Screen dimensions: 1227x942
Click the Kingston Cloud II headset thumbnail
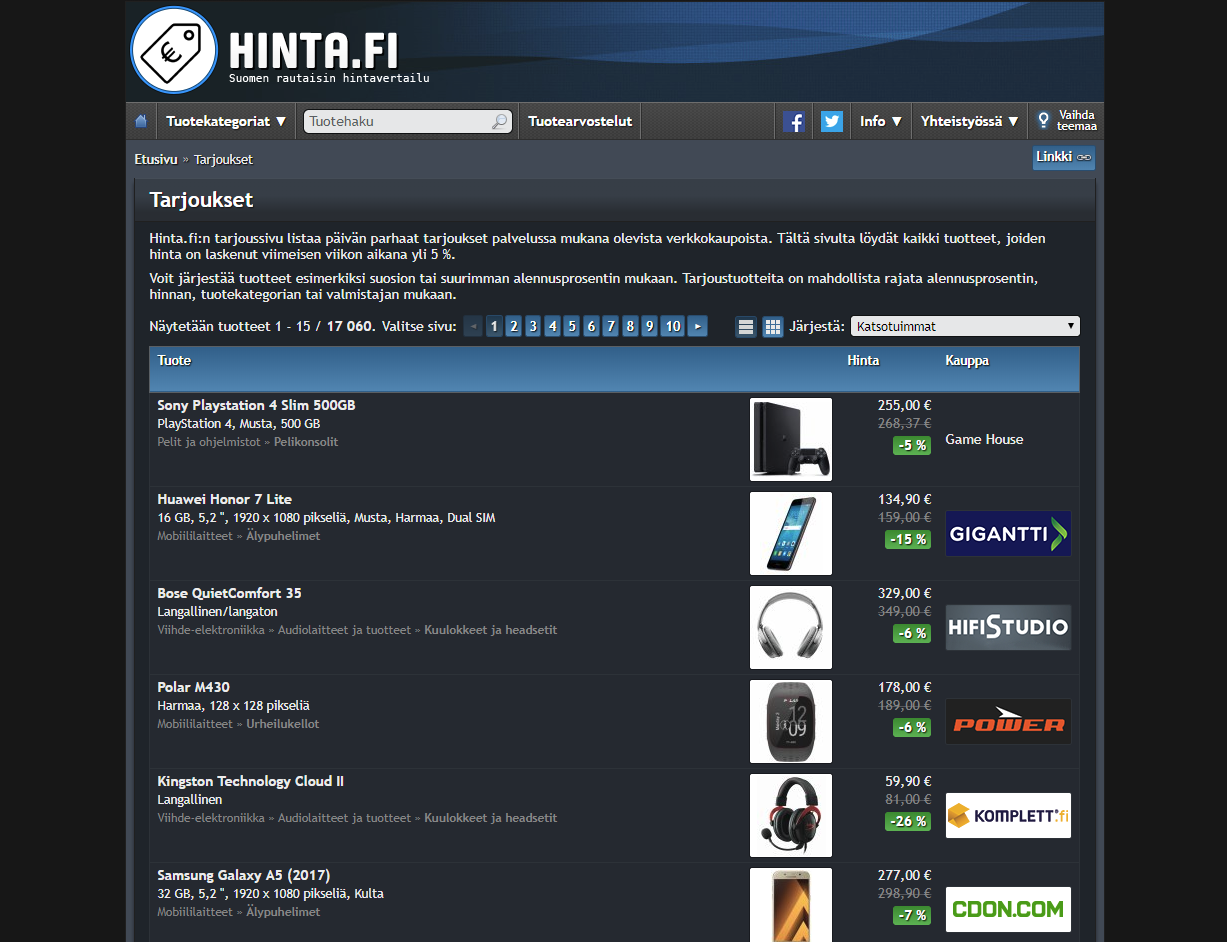(x=791, y=815)
